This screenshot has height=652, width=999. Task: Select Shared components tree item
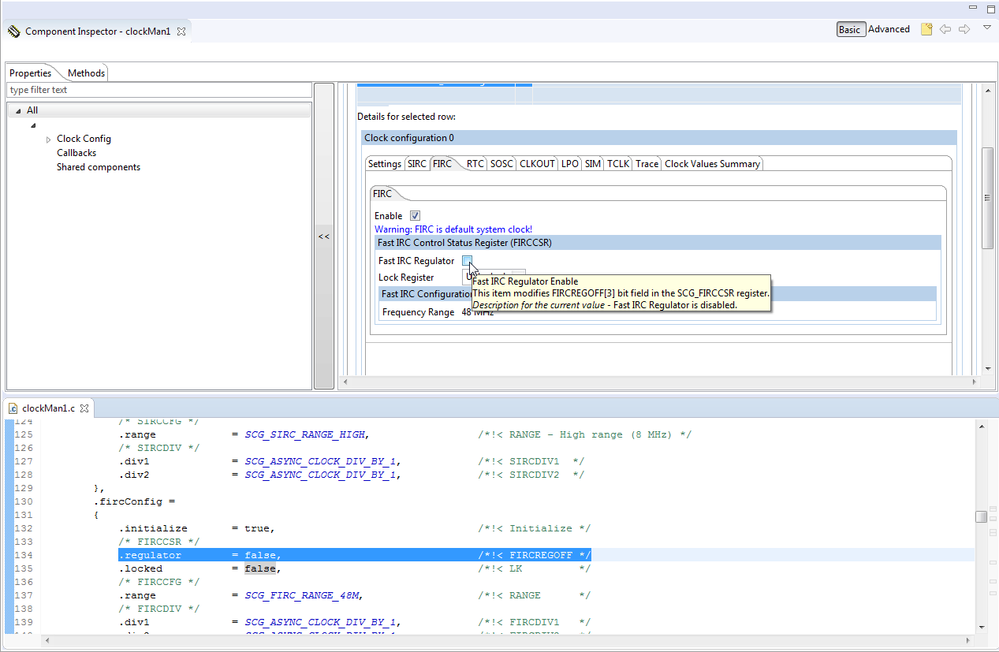tap(98, 167)
